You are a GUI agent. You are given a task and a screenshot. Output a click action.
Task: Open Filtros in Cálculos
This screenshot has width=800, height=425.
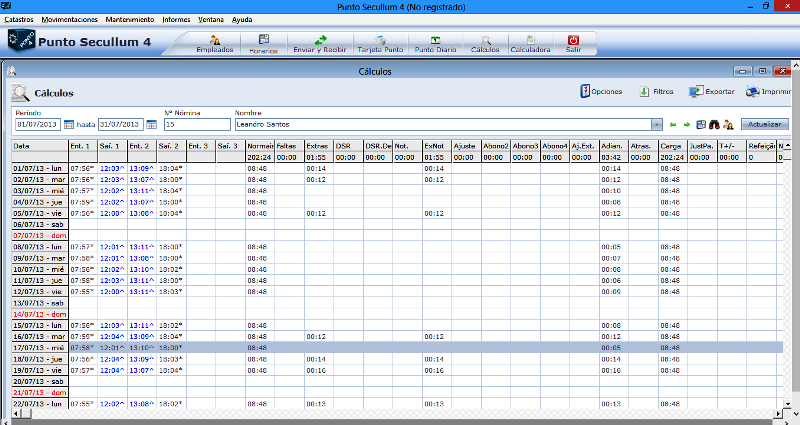pyautogui.click(x=655, y=92)
